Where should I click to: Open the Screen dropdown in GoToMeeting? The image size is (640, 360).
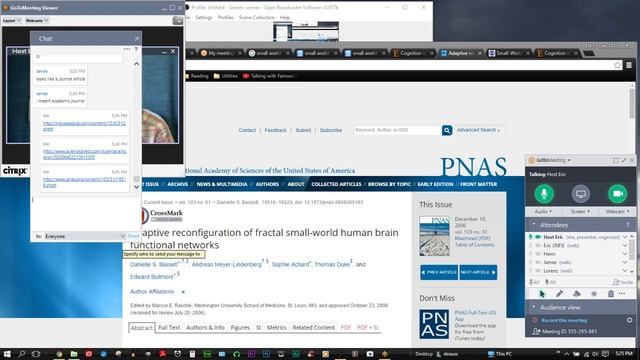(x=580, y=211)
